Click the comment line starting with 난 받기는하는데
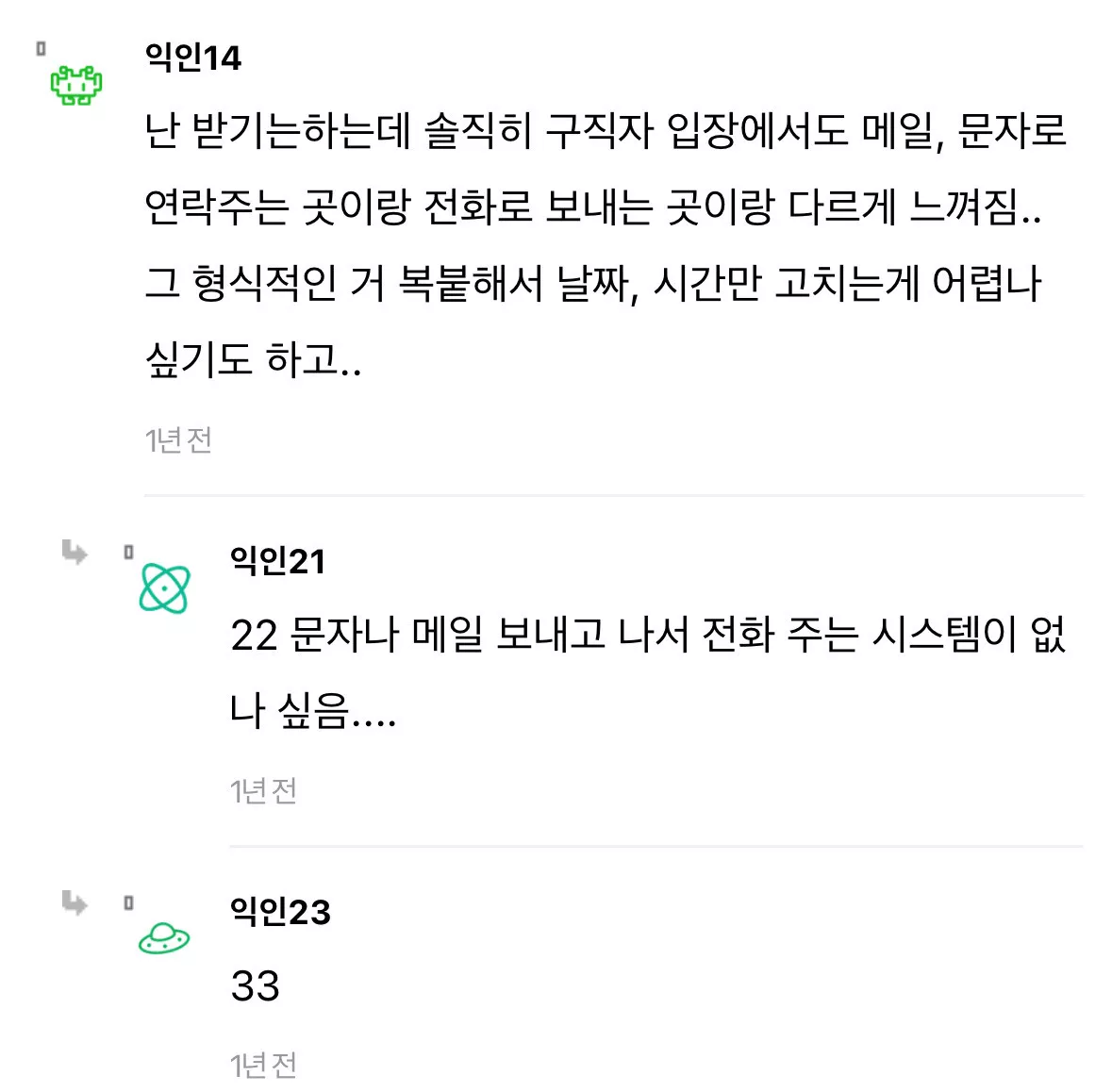 (605, 131)
